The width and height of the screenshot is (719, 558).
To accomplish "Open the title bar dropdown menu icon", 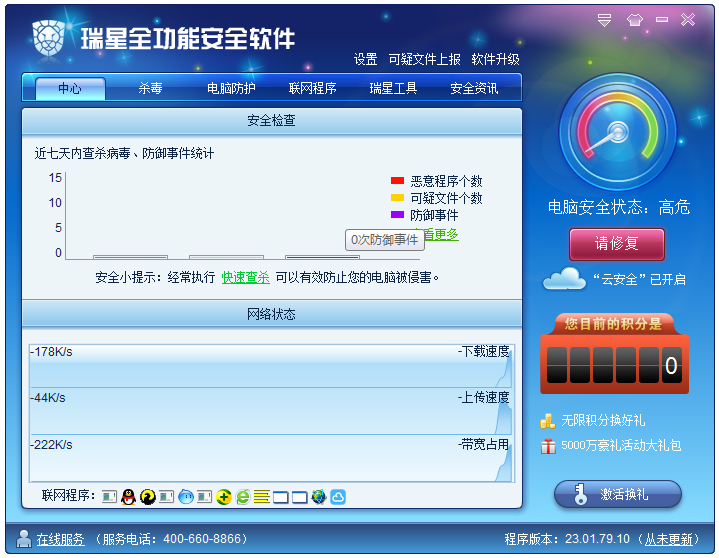I will click(604, 20).
